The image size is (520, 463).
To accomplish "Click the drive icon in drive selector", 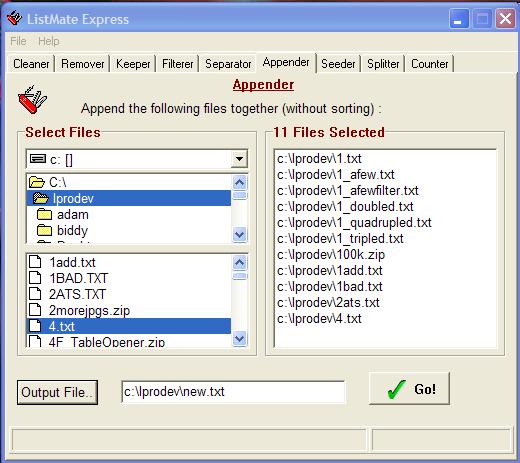I will 38,159.
